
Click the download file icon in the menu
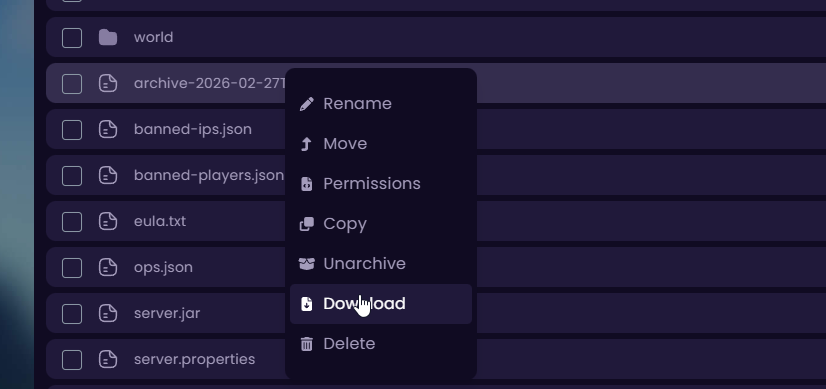(x=307, y=304)
